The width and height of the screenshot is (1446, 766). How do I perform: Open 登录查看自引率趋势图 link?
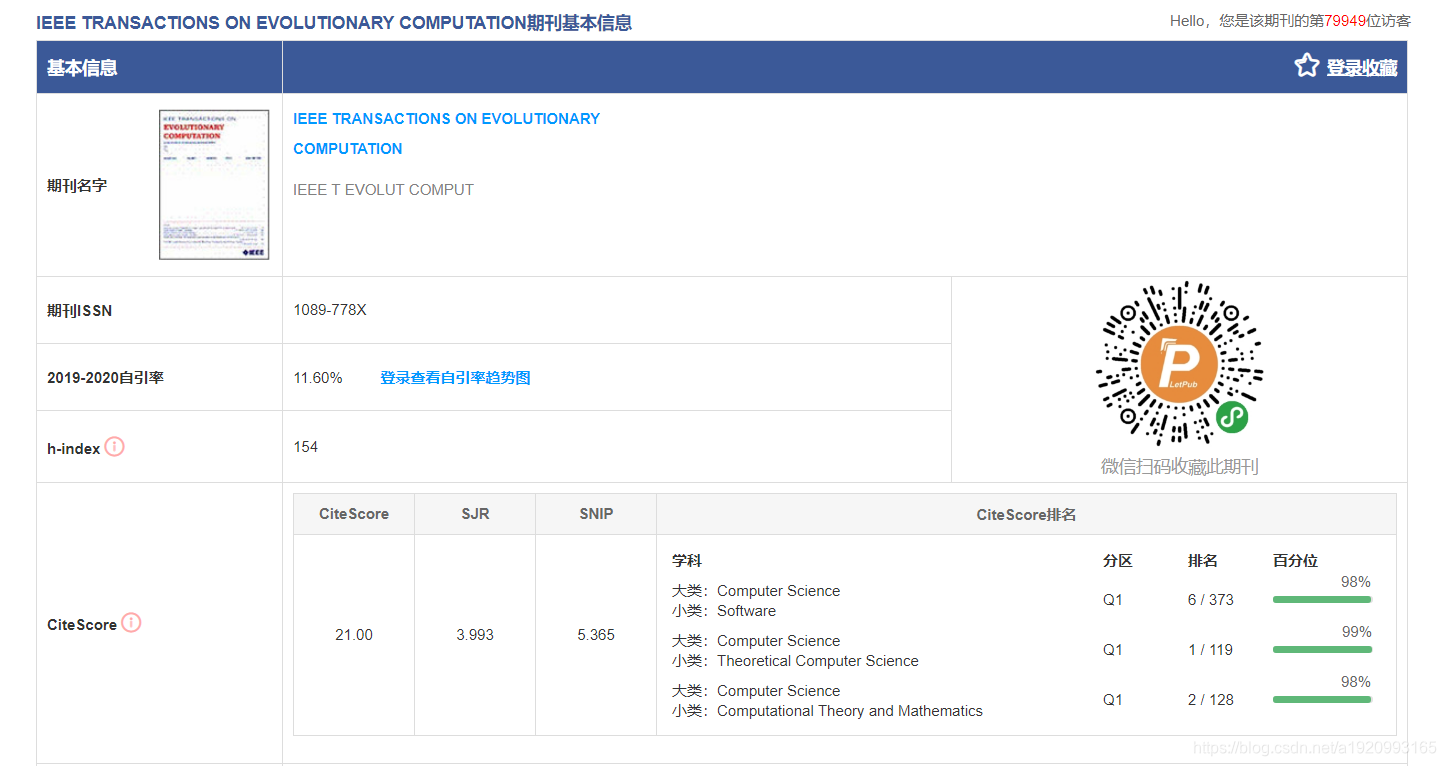click(455, 377)
